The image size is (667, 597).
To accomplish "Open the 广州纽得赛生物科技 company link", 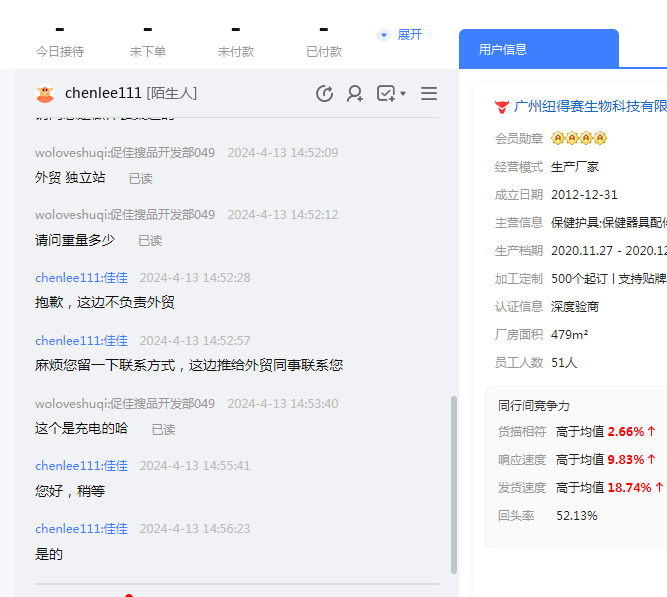I will tap(590, 106).
